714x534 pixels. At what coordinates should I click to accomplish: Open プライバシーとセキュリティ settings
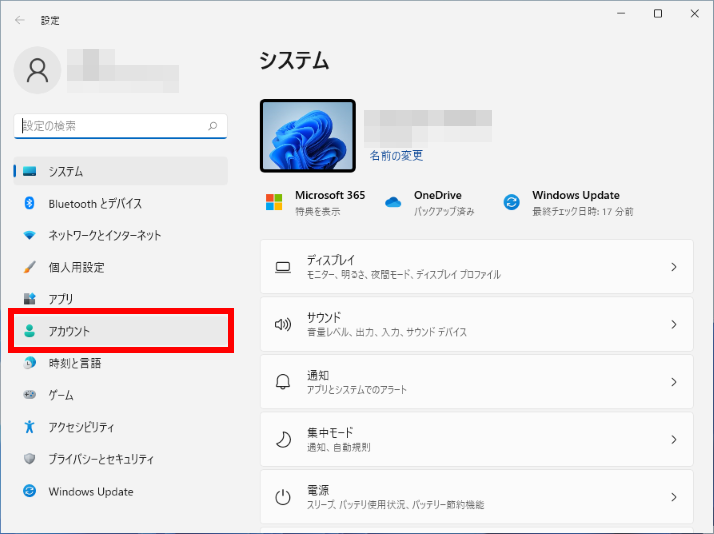[x=121, y=458]
